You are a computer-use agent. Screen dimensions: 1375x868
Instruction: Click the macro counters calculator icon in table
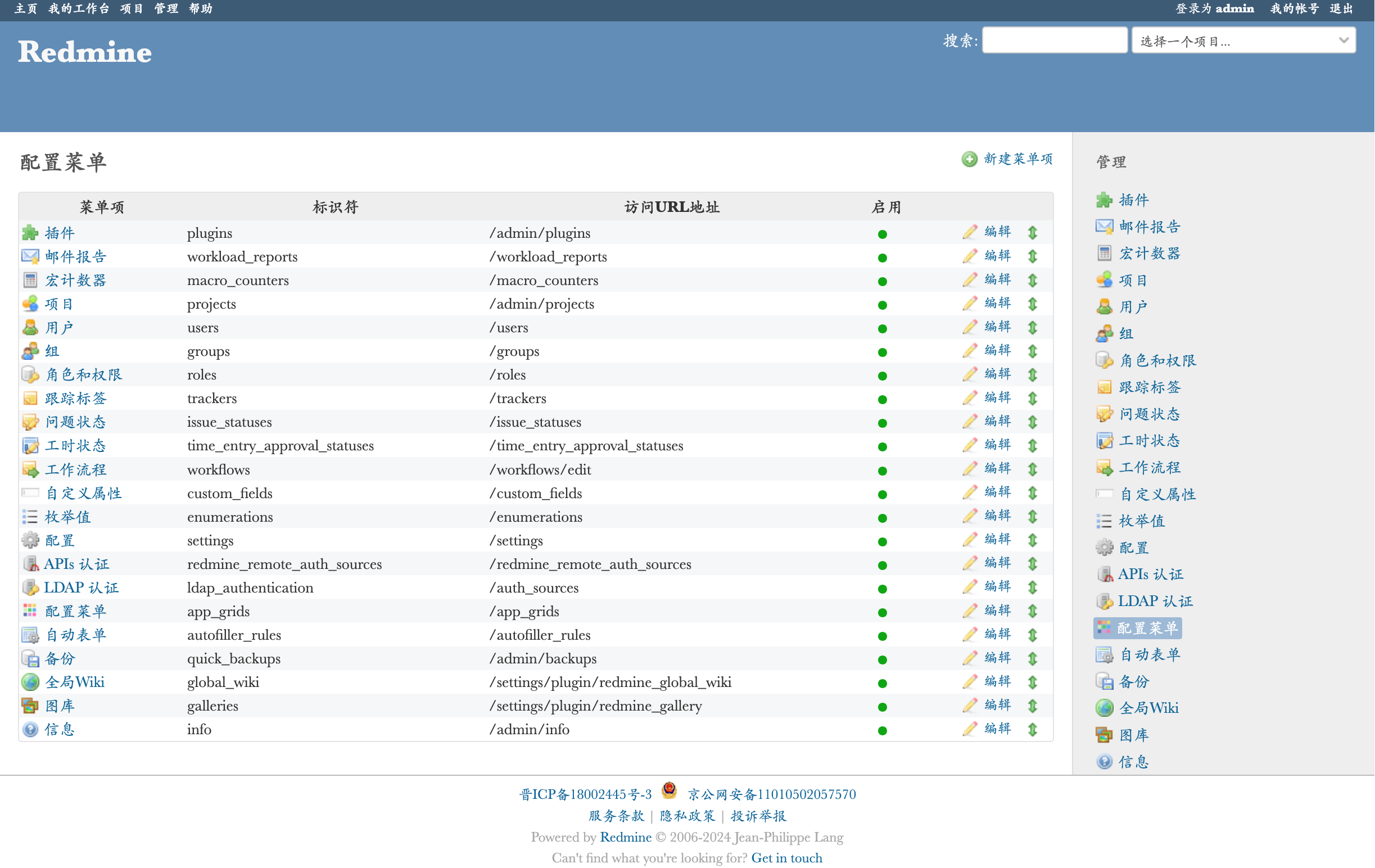pos(30,281)
